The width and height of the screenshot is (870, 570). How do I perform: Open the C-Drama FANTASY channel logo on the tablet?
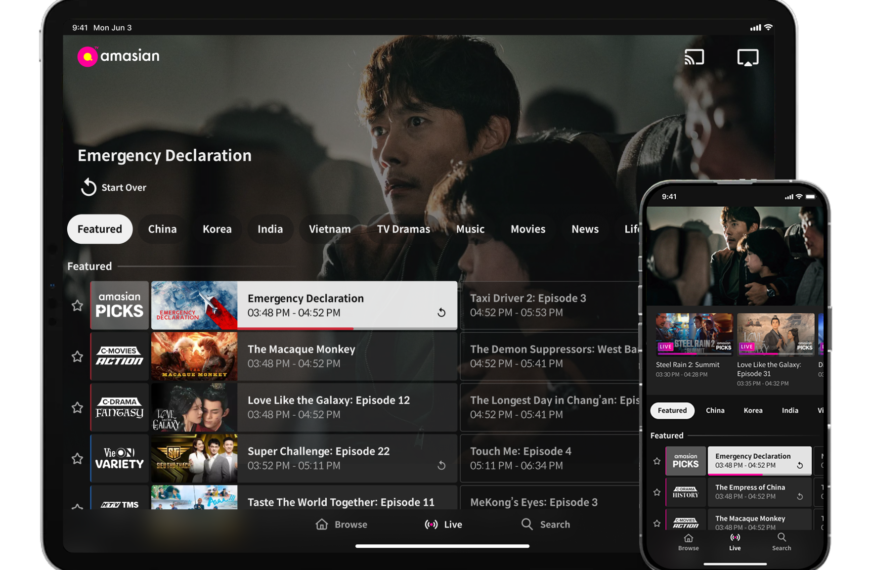119,407
